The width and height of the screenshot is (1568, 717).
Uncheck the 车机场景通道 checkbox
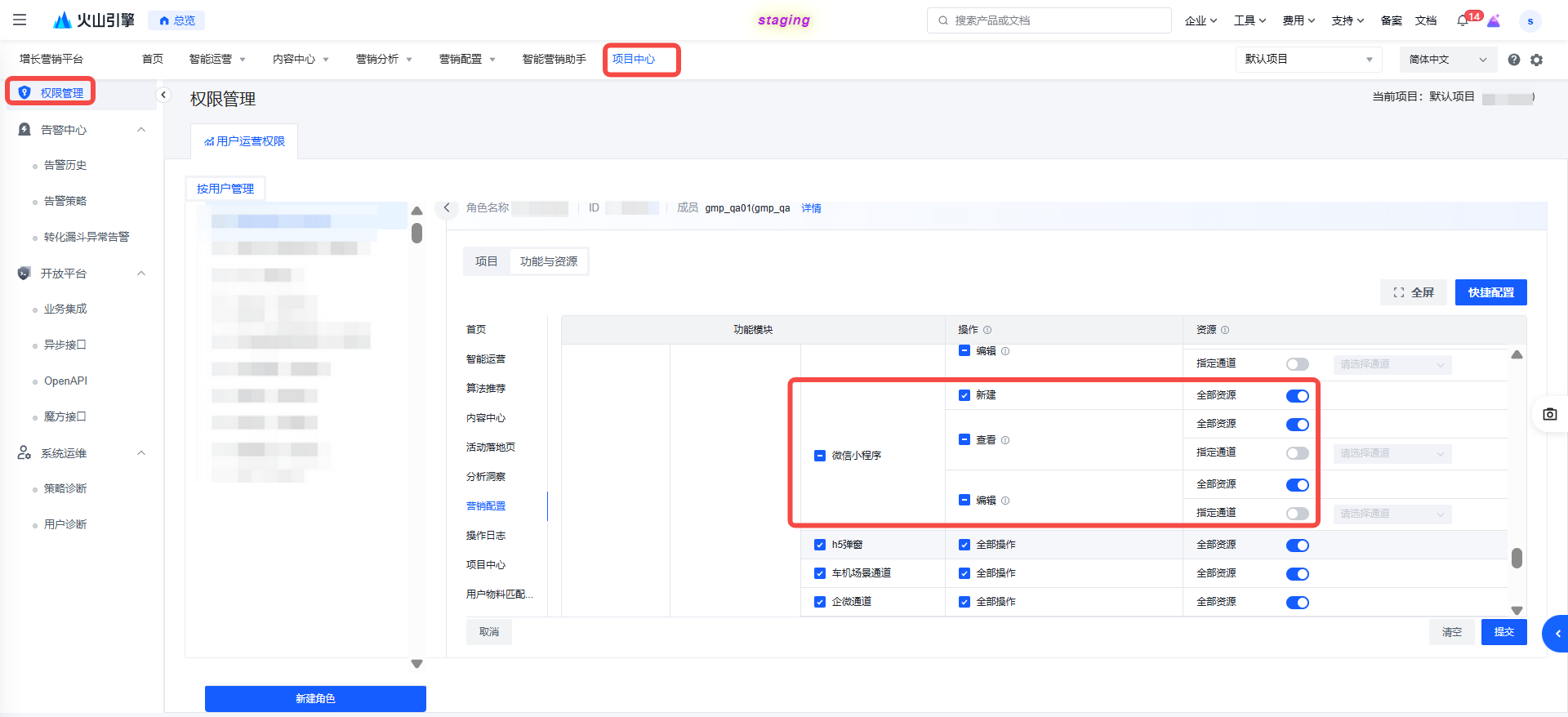tap(820, 573)
